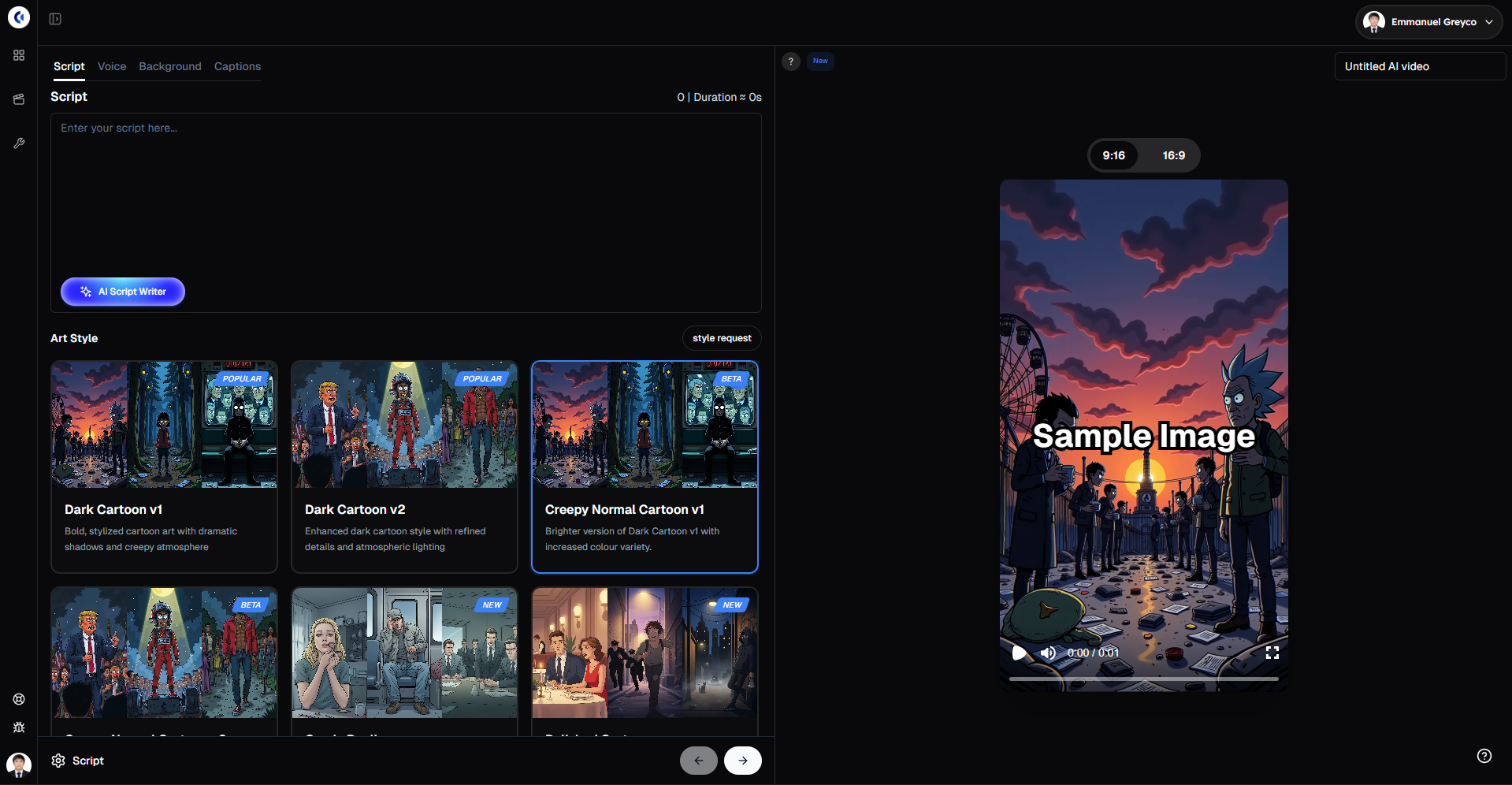Image resolution: width=1512 pixels, height=785 pixels.
Task: Click the "Art Style" section heading
Action: tap(74, 338)
